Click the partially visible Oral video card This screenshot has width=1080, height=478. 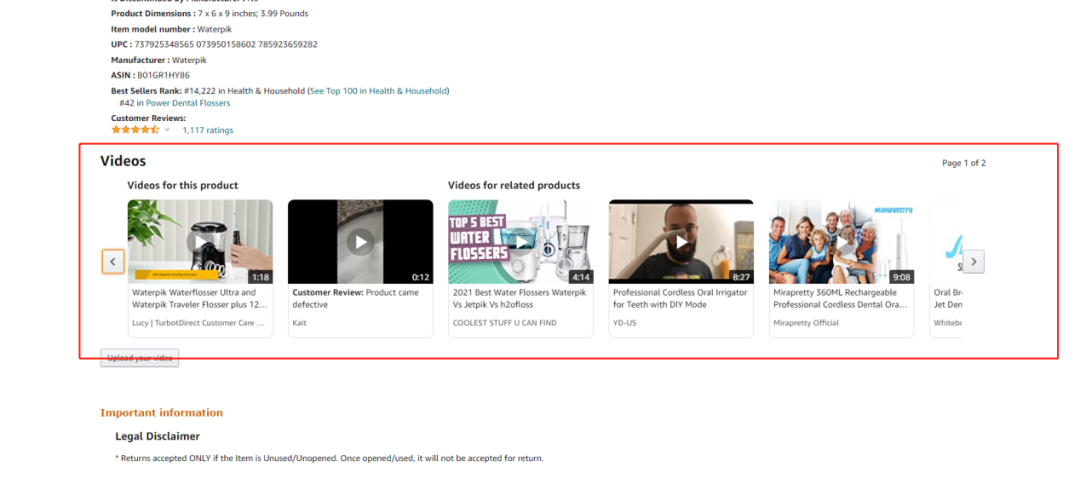coord(946,269)
